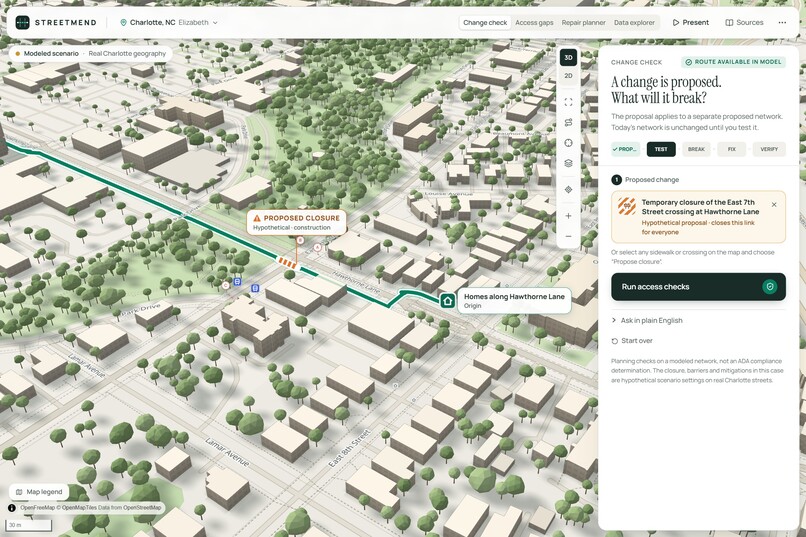Viewport: 806px width, 537px height.
Task: Open the Repair planner tab
Action: [583, 23]
